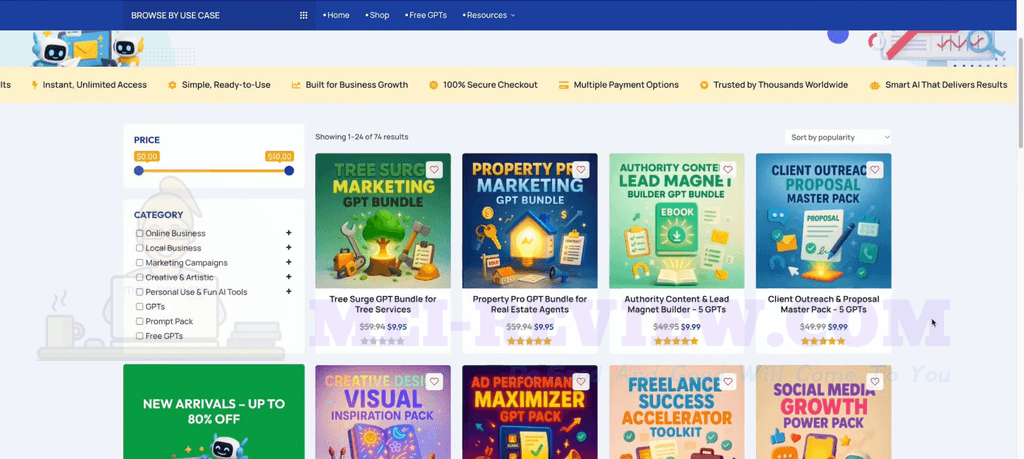
Task: Open Freelance Success Accelerator Toolkit thumbnail
Action: 677,412
